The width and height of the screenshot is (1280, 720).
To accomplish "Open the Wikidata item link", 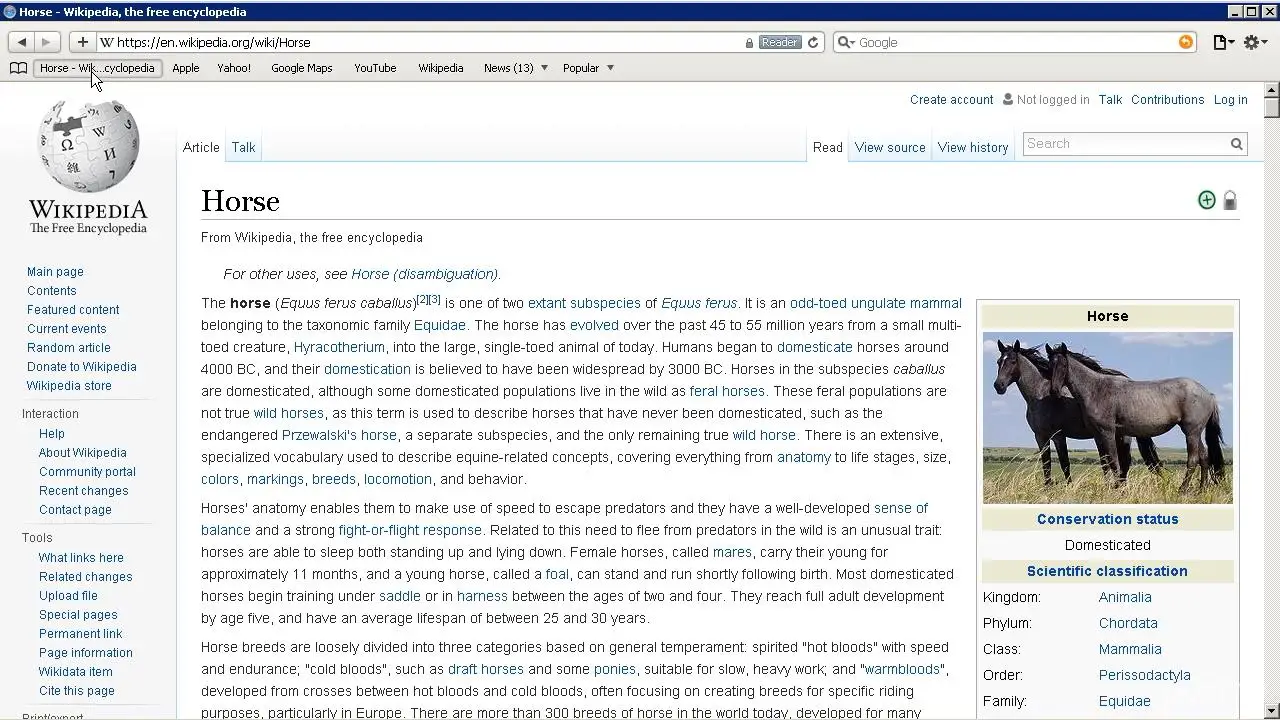I will coord(76,671).
